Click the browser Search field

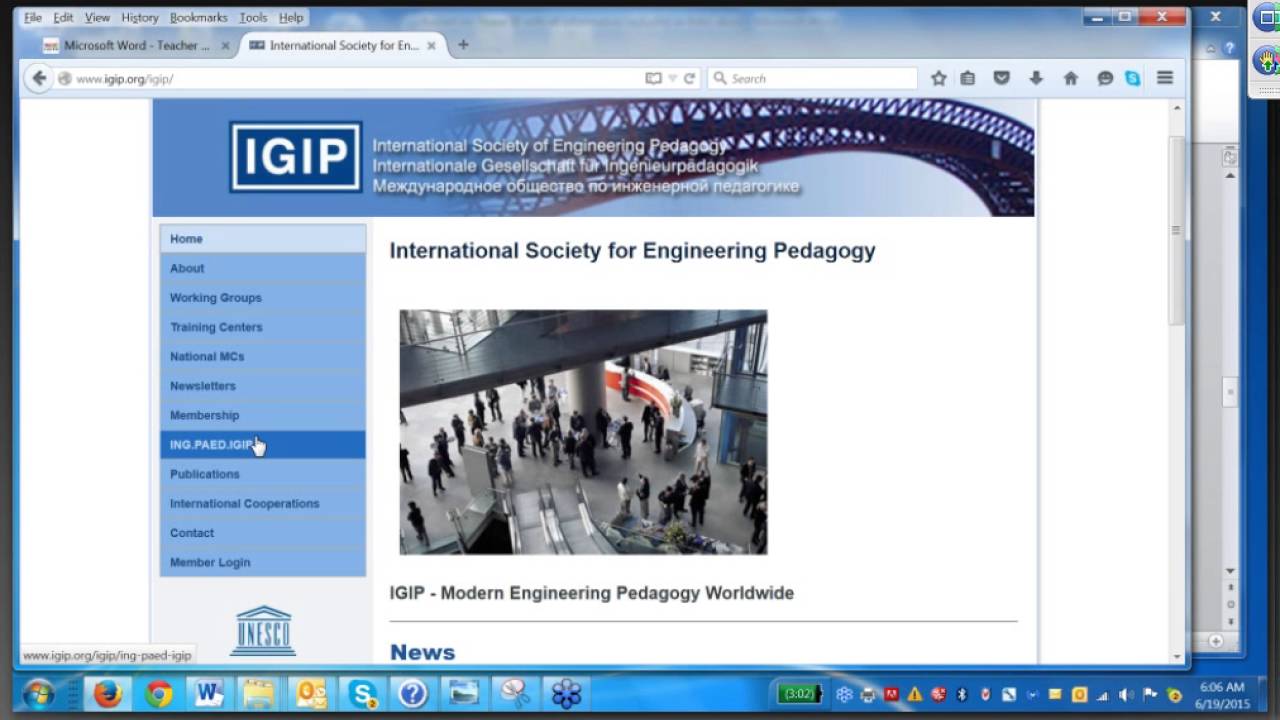click(x=812, y=78)
